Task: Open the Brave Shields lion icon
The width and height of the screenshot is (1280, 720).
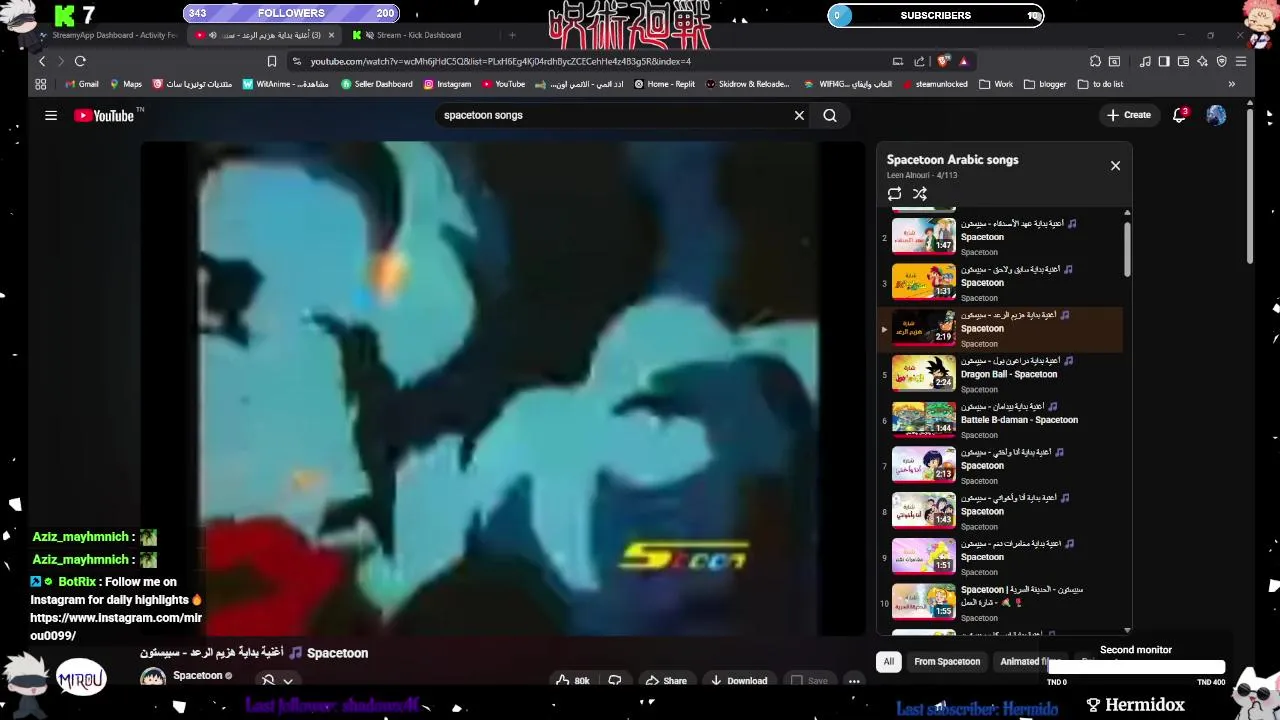Action: 943,61
